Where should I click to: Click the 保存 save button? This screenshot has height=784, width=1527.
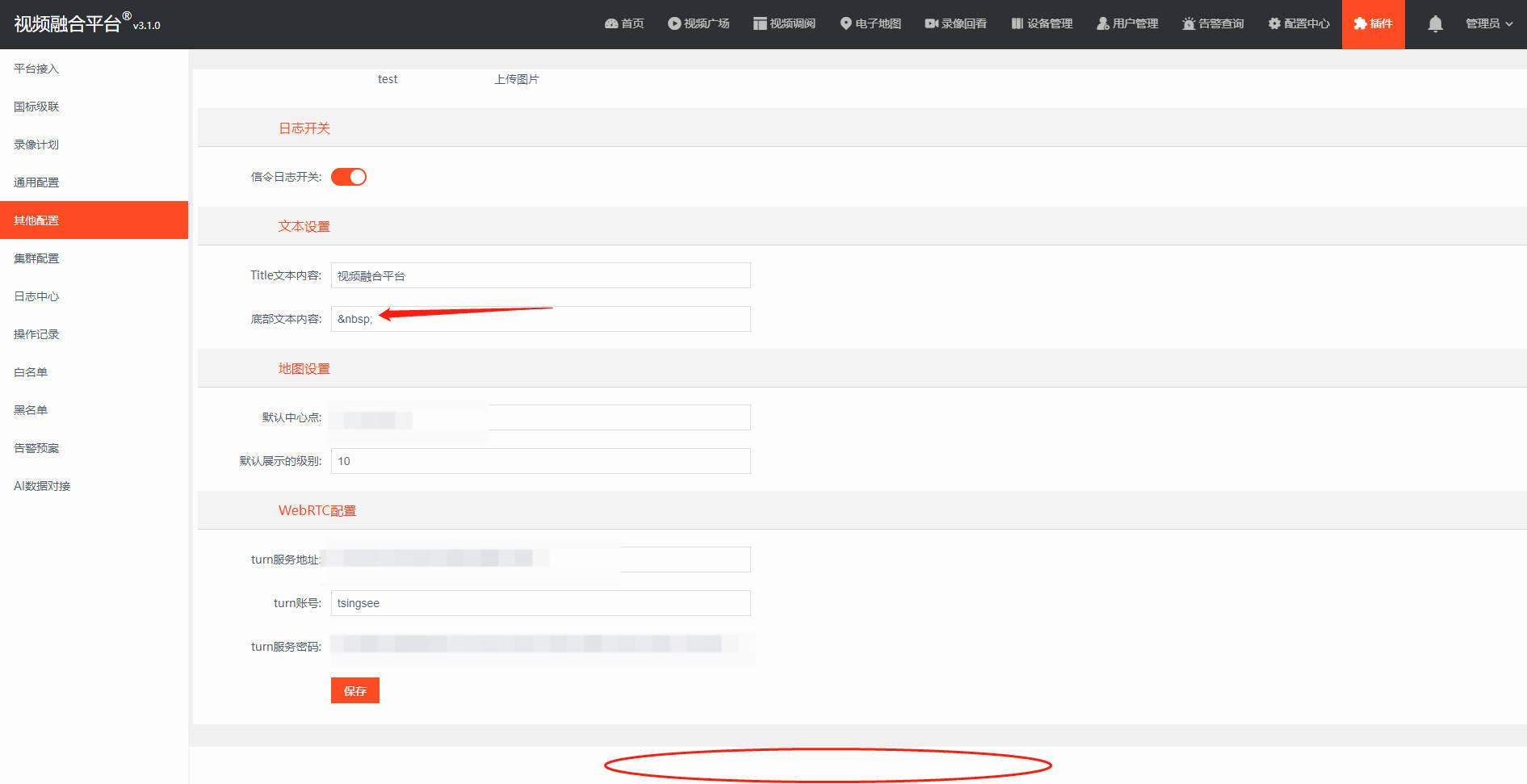[354, 690]
